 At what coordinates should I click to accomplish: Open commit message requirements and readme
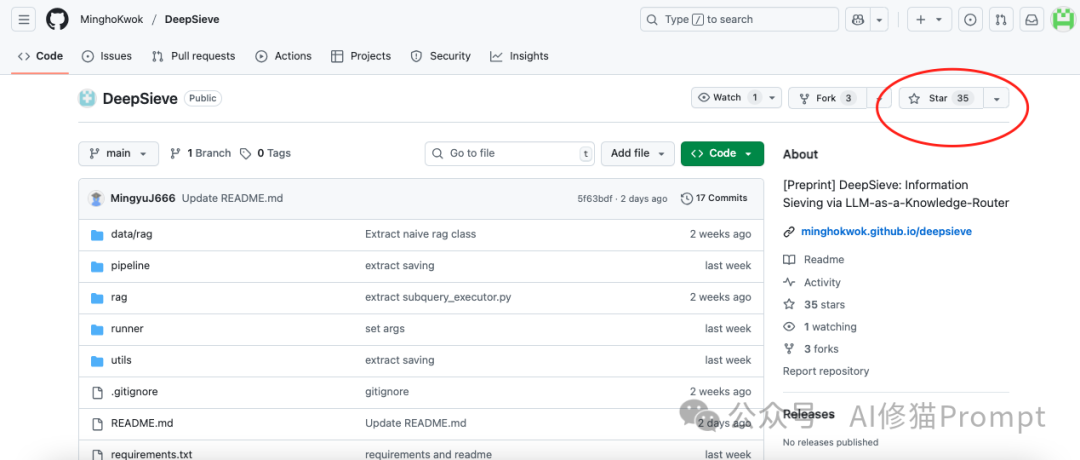tap(428, 454)
